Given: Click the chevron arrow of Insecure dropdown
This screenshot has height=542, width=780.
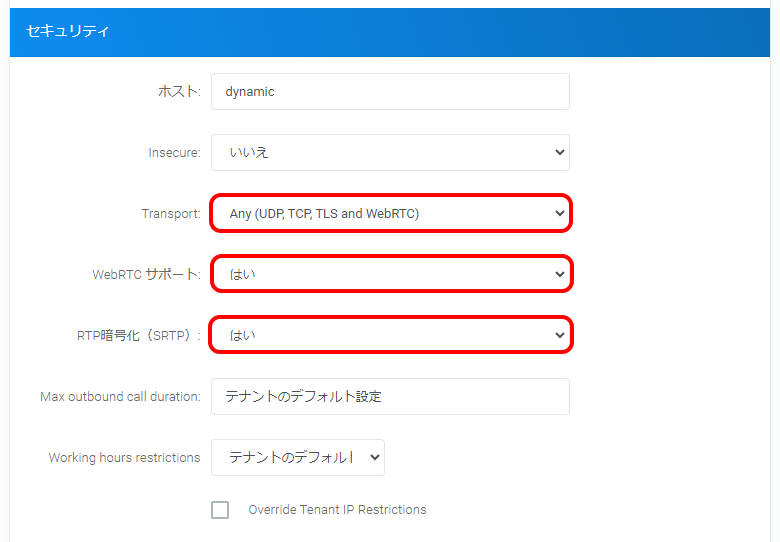Looking at the screenshot, I should 559,153.
